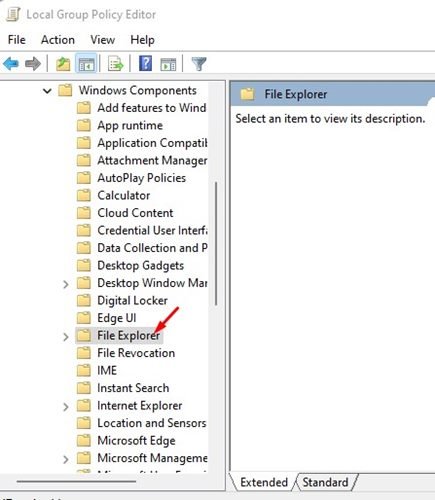This screenshot has width=435, height=500.
Task: Select Application Compatibility tree item
Action: point(152,143)
